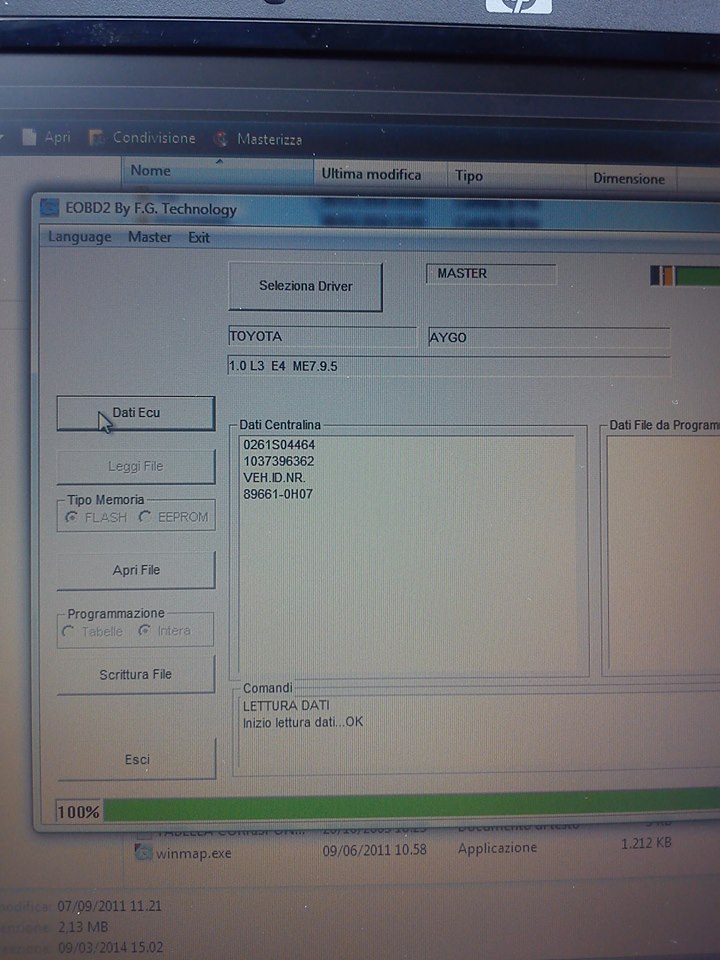Click the Applicazione type cell

[x=497, y=848]
